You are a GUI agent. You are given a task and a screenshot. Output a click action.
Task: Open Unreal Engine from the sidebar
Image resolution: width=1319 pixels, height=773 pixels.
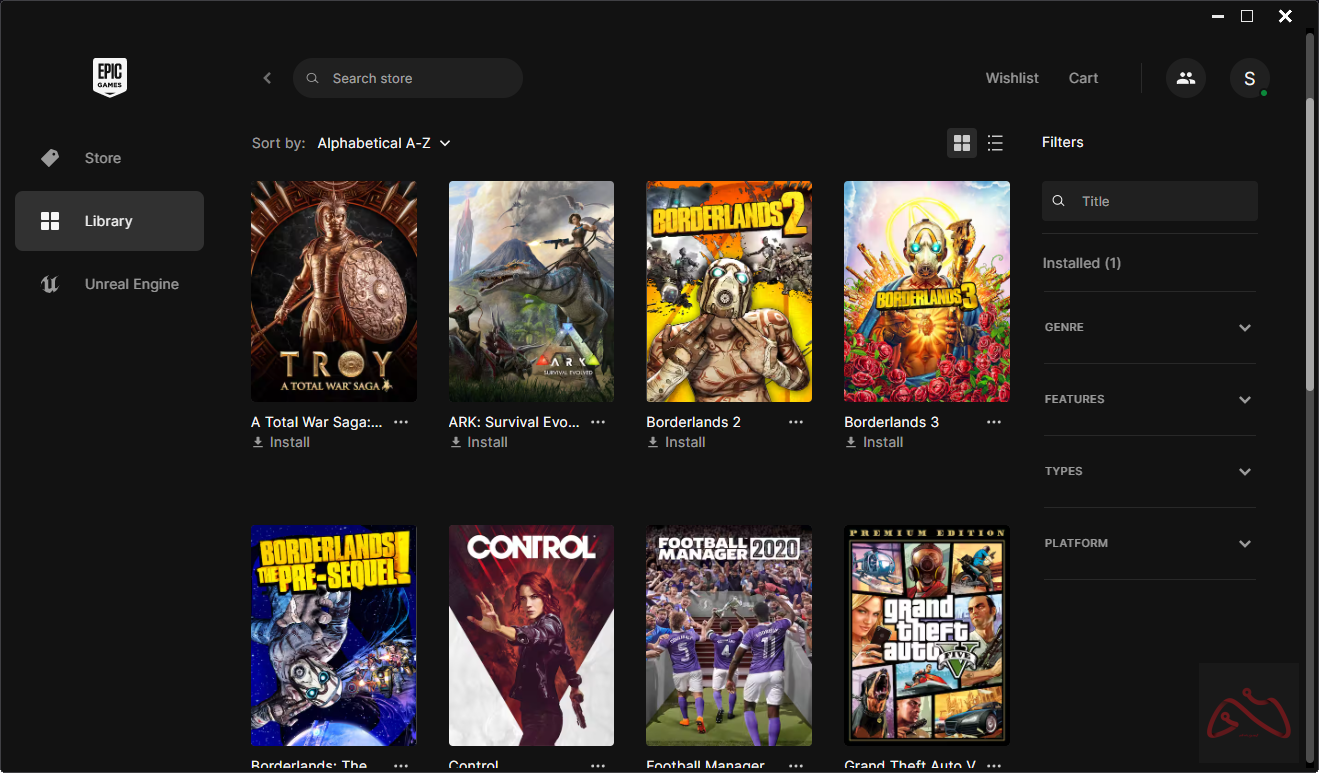click(x=131, y=284)
